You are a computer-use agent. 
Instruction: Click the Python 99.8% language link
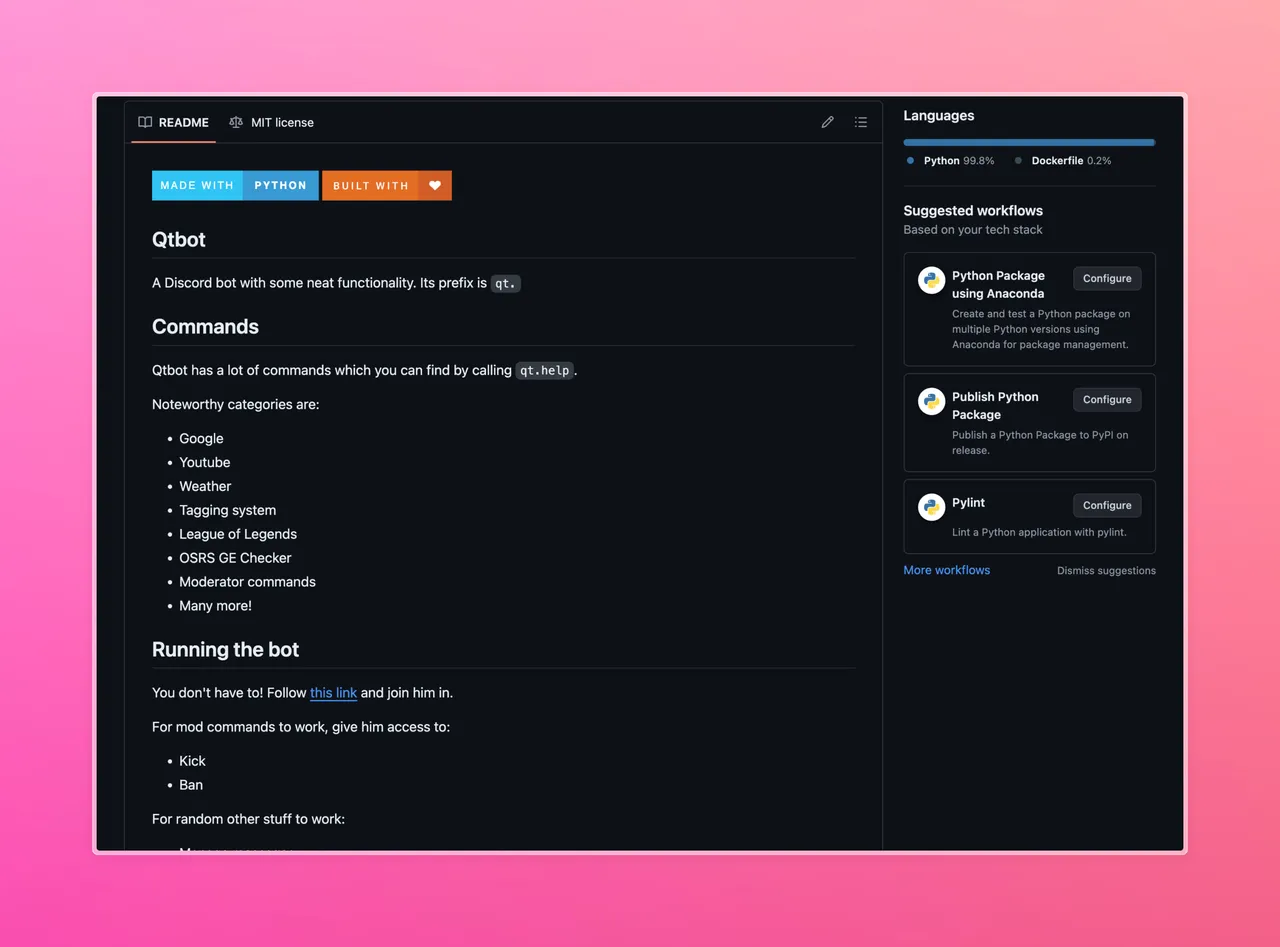950,160
